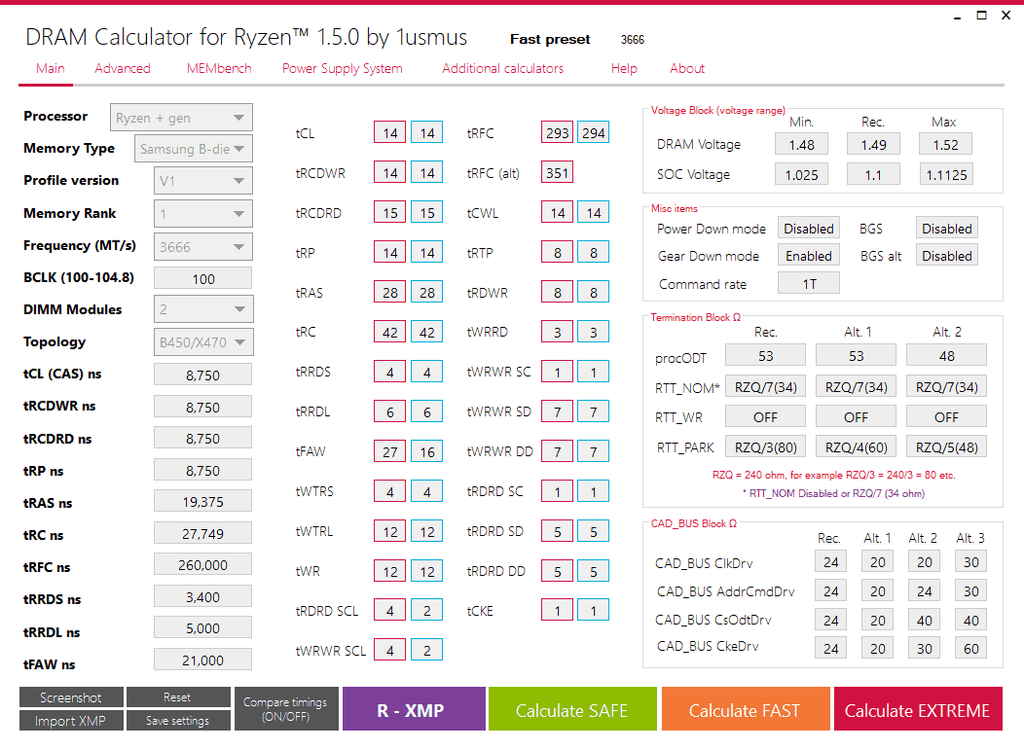
Task: Expand the Memory Type dropdown showing Samsung B-die
Action: click(x=193, y=149)
